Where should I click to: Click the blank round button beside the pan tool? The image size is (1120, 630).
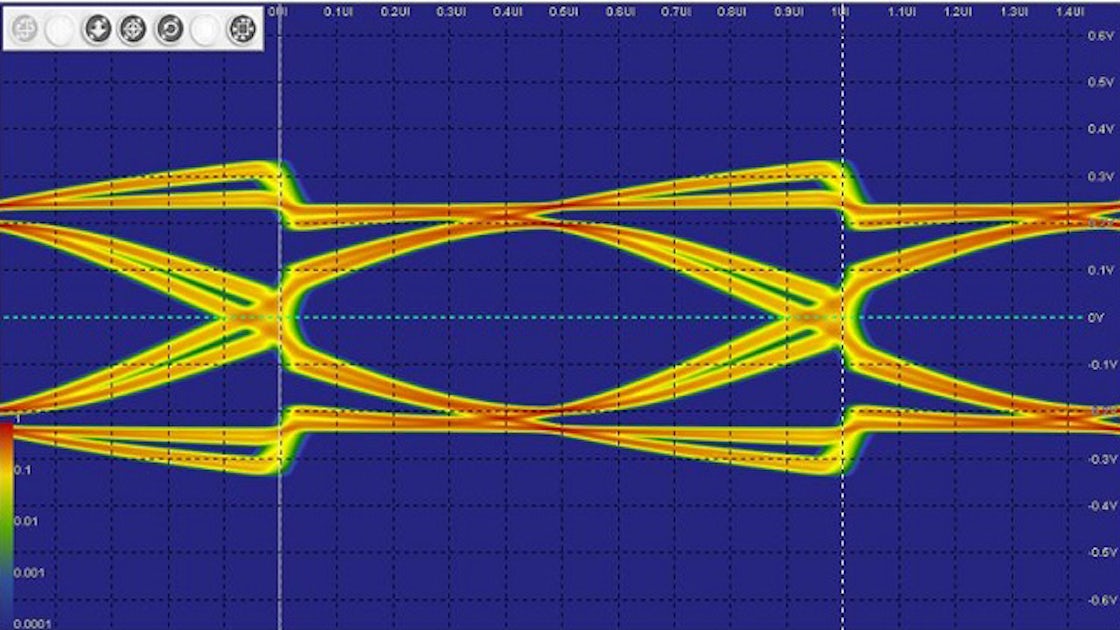point(60,27)
